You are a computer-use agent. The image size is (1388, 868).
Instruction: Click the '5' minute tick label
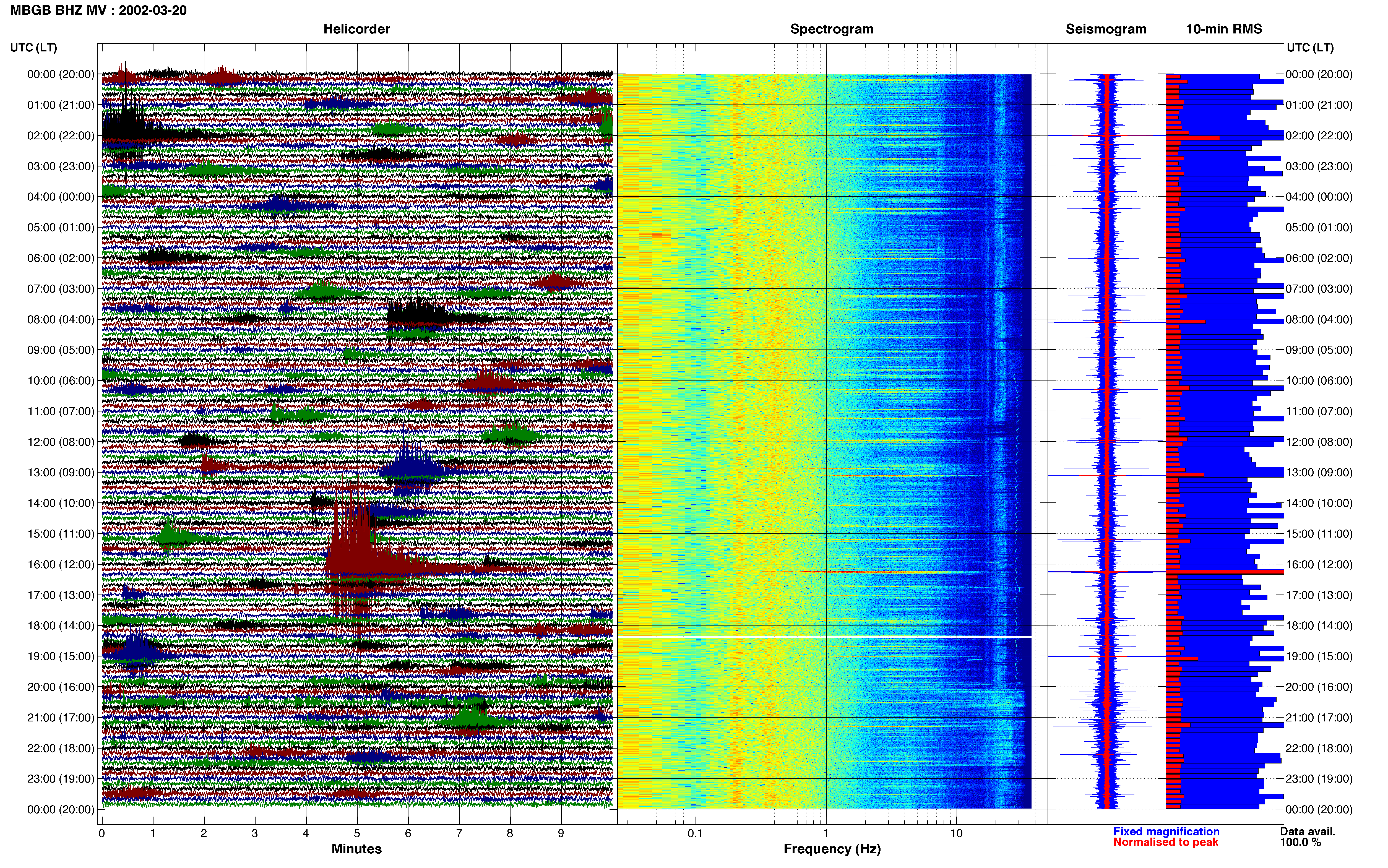coord(357,833)
